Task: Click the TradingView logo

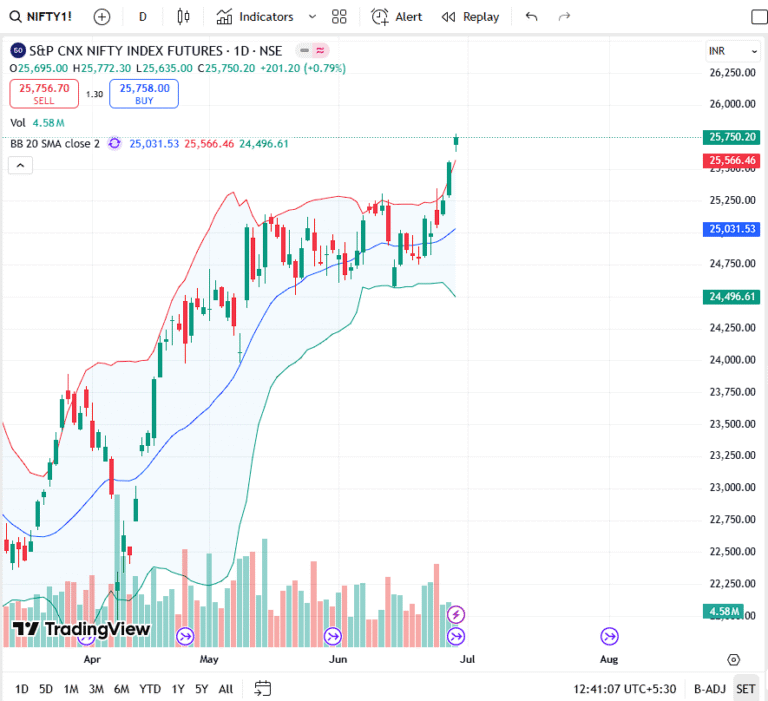Action: (81, 628)
